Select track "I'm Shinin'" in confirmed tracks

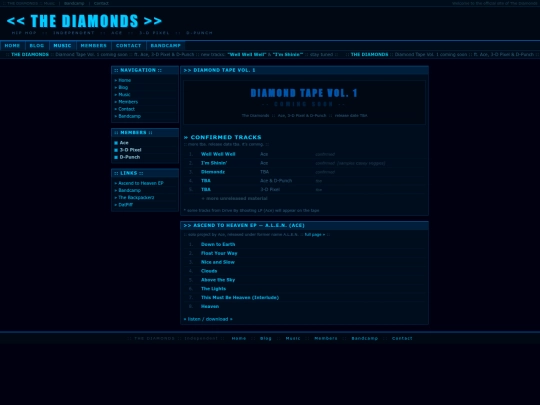pos(214,163)
